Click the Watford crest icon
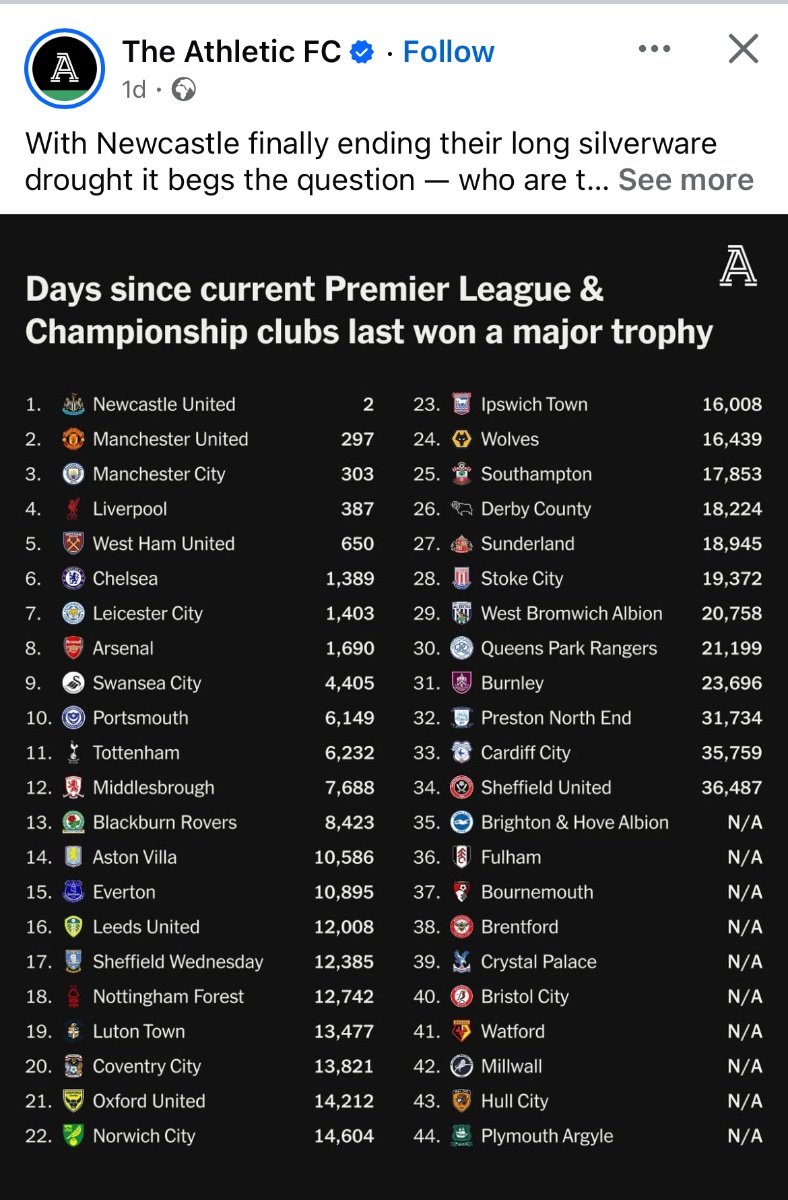Viewport: 788px width, 1200px height. (x=461, y=1031)
